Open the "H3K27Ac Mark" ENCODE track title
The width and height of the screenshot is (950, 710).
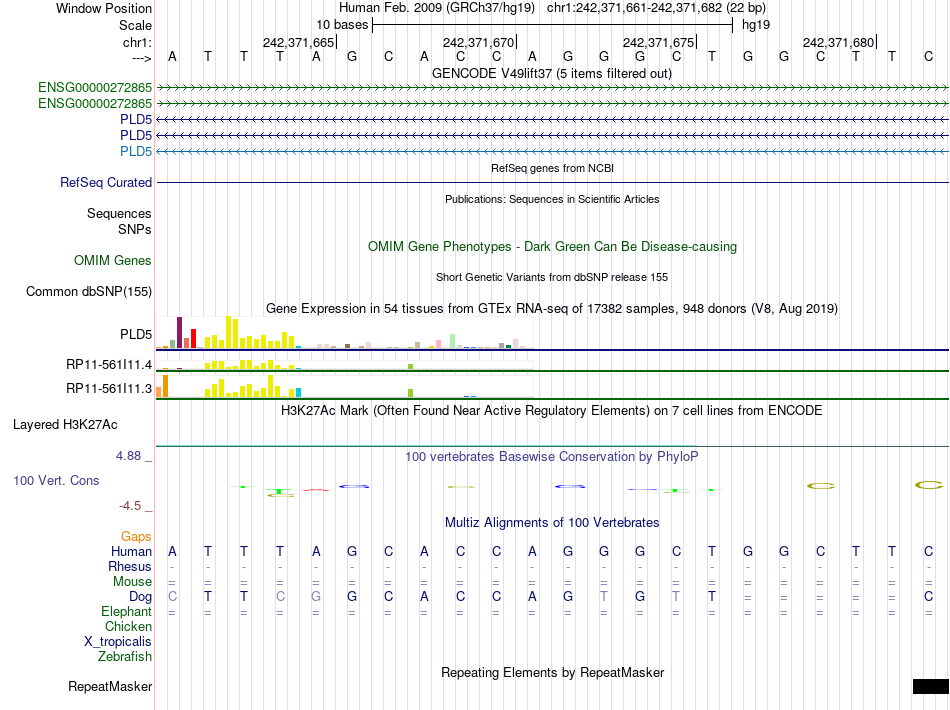(x=552, y=411)
